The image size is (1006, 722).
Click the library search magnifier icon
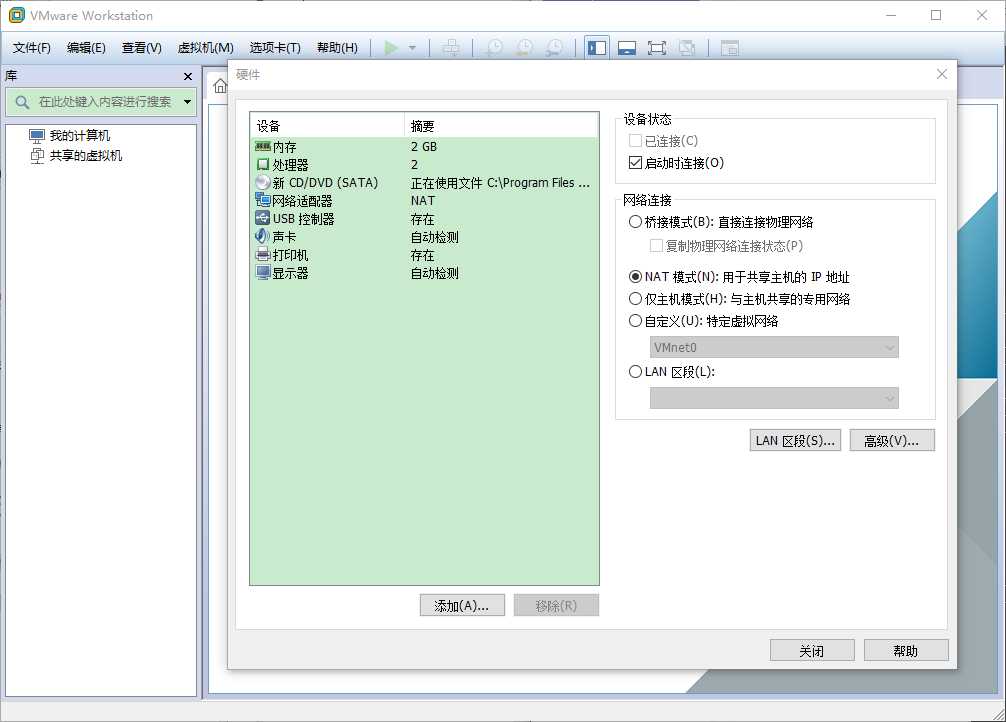click(x=22, y=102)
